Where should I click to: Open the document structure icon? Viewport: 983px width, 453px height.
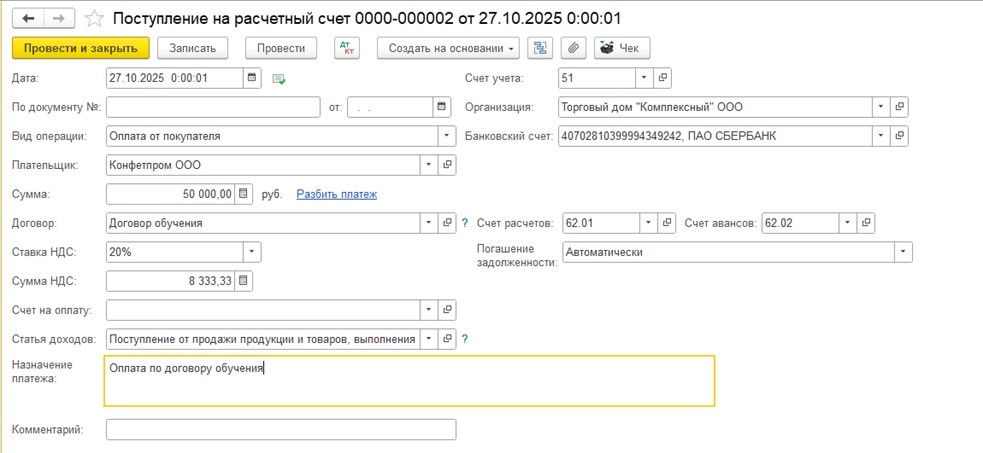pos(541,48)
